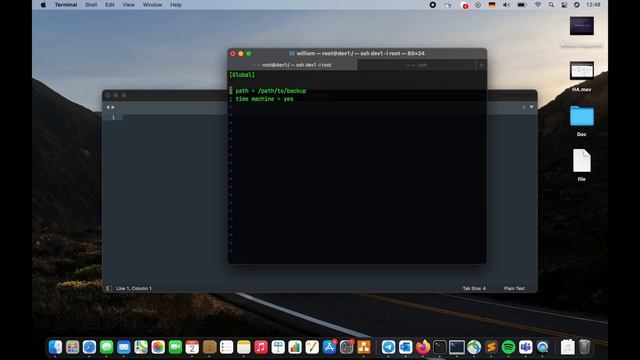Open Keynote from the Dock
Image resolution: width=640 pixels, height=360 pixels.
pyautogui.click(x=278, y=347)
